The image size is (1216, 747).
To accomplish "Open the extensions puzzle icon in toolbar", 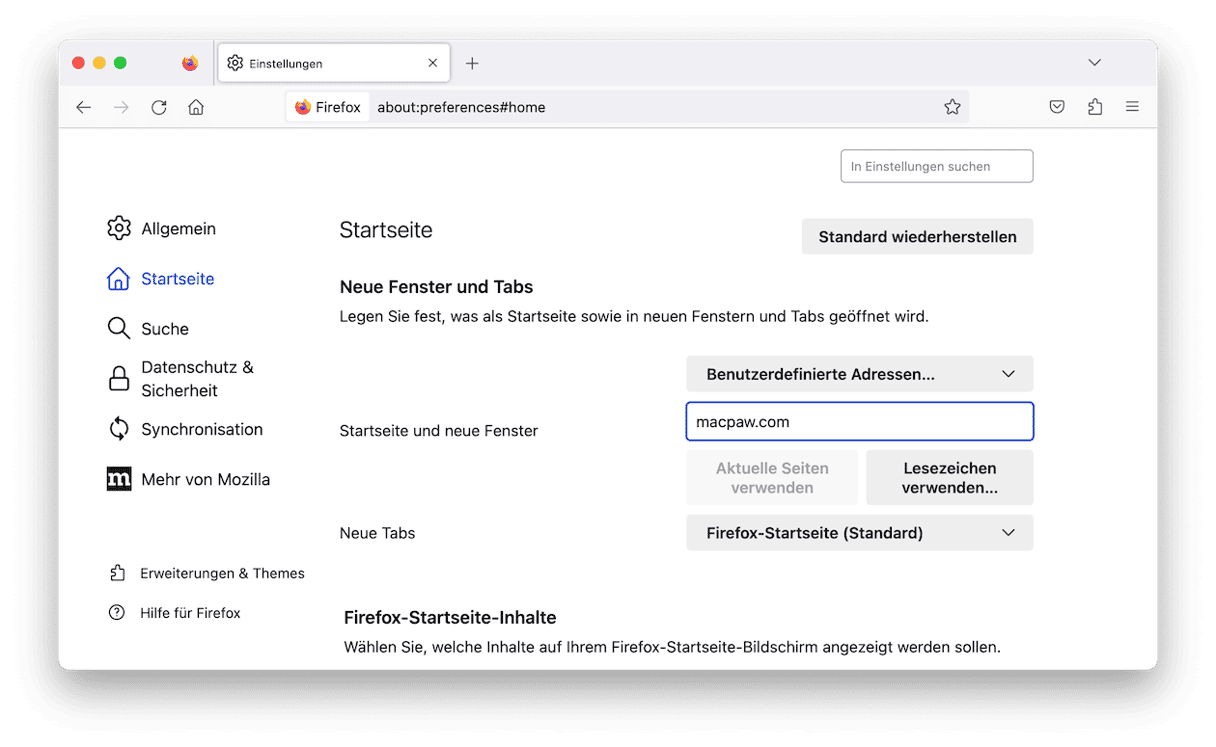I will coord(1095,107).
